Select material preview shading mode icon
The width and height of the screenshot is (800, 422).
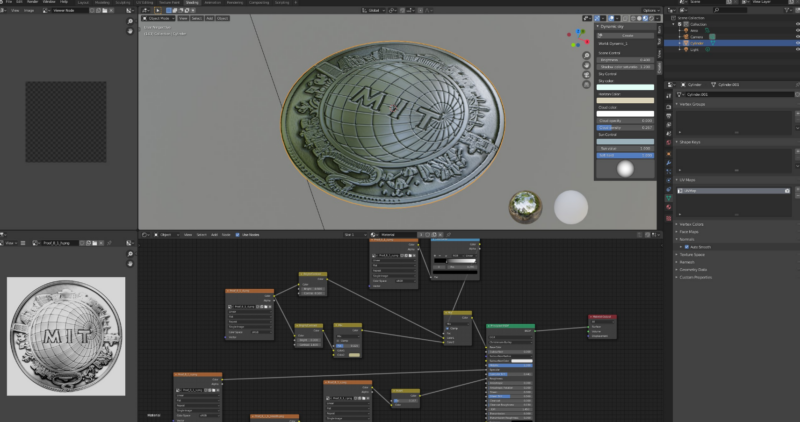[x=645, y=18]
